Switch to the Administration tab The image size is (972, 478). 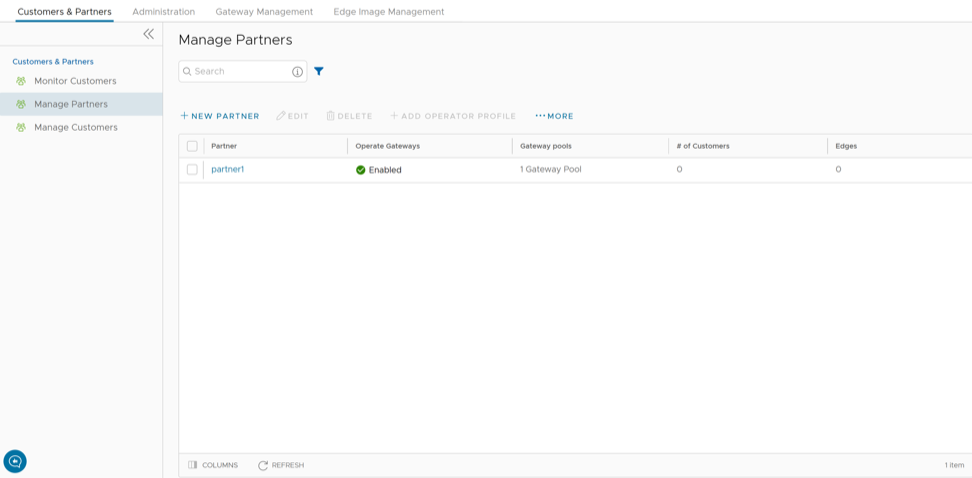[163, 12]
